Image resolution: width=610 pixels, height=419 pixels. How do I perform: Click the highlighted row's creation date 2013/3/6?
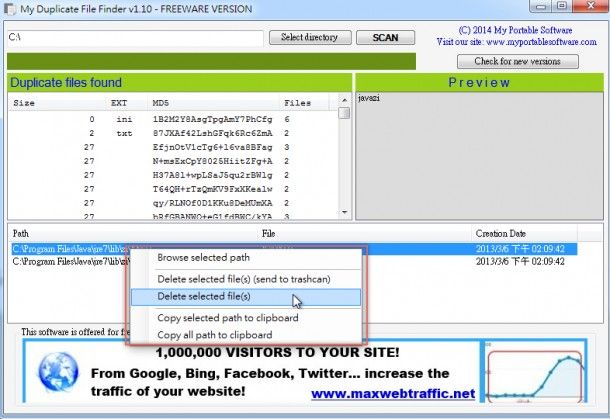(520, 249)
